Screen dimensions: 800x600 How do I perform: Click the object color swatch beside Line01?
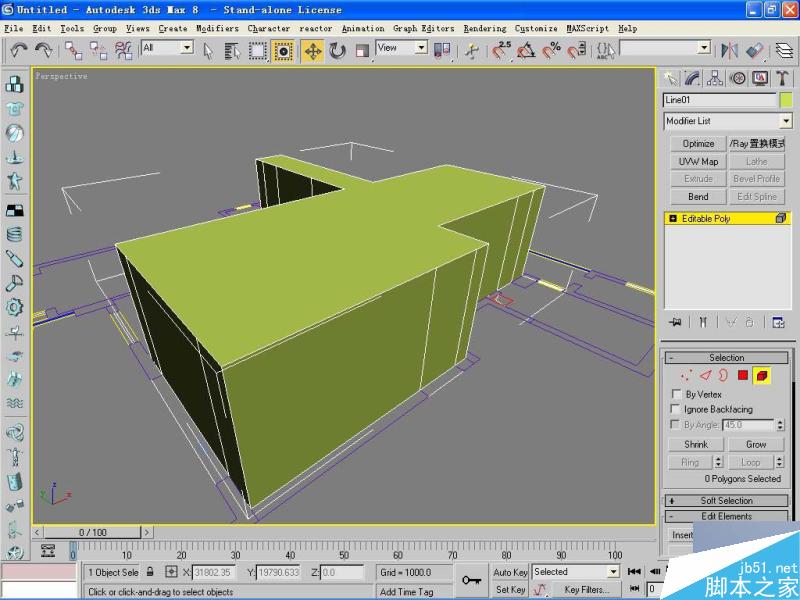pos(789,100)
